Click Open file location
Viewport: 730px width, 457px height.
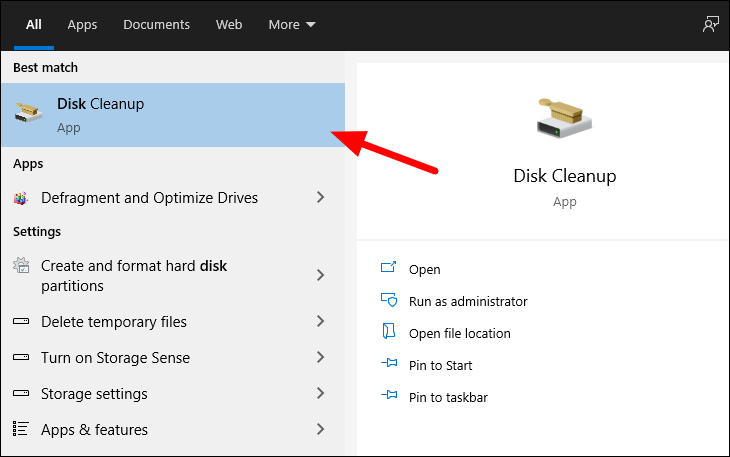click(460, 333)
